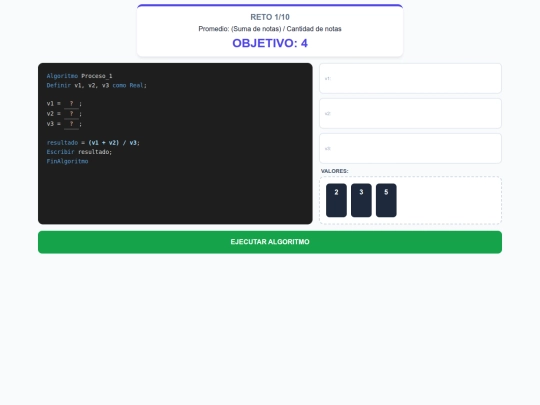Viewport: 540px width, 405px height.
Task: Click the resultado formula code line
Action: pos(93,143)
